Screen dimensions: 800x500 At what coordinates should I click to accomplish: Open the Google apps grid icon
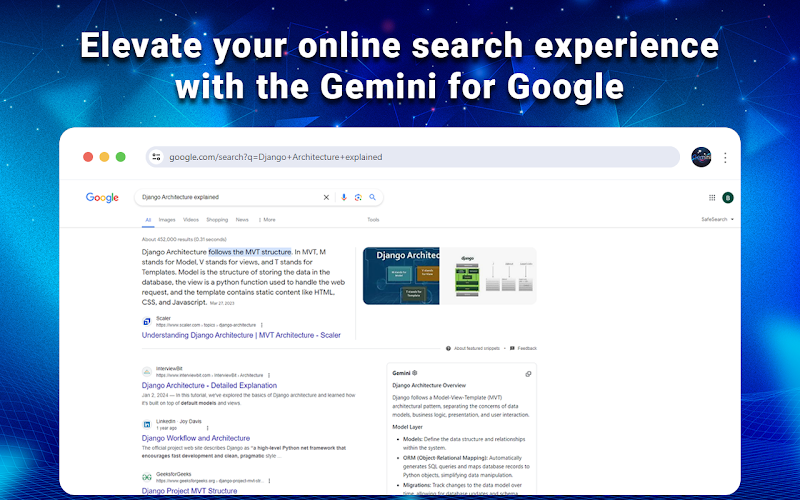712,198
